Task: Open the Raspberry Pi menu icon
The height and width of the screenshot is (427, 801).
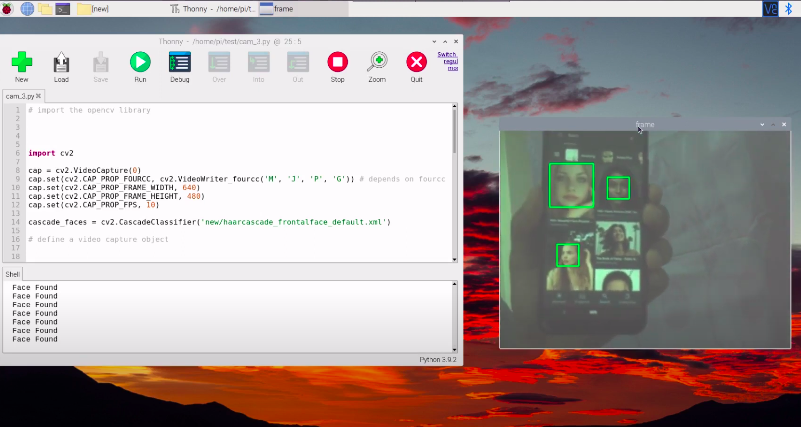Action: click(7, 8)
